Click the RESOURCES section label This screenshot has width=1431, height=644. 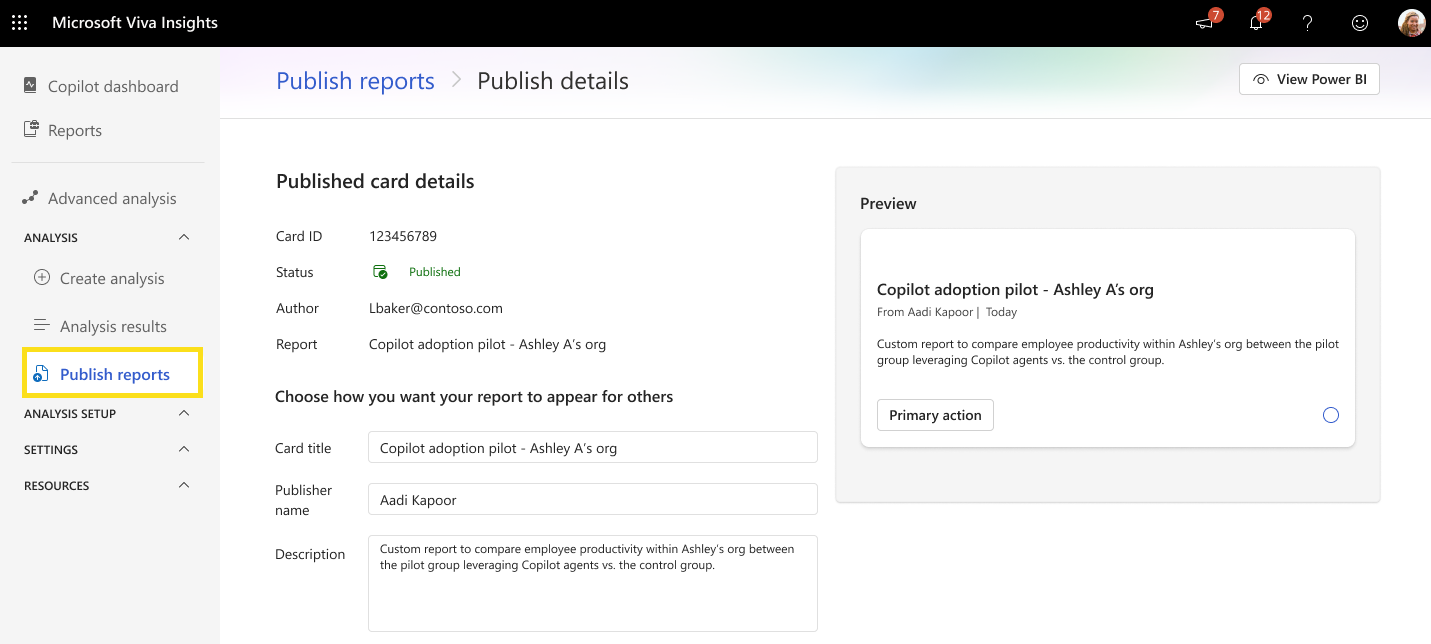[x=57, y=486]
